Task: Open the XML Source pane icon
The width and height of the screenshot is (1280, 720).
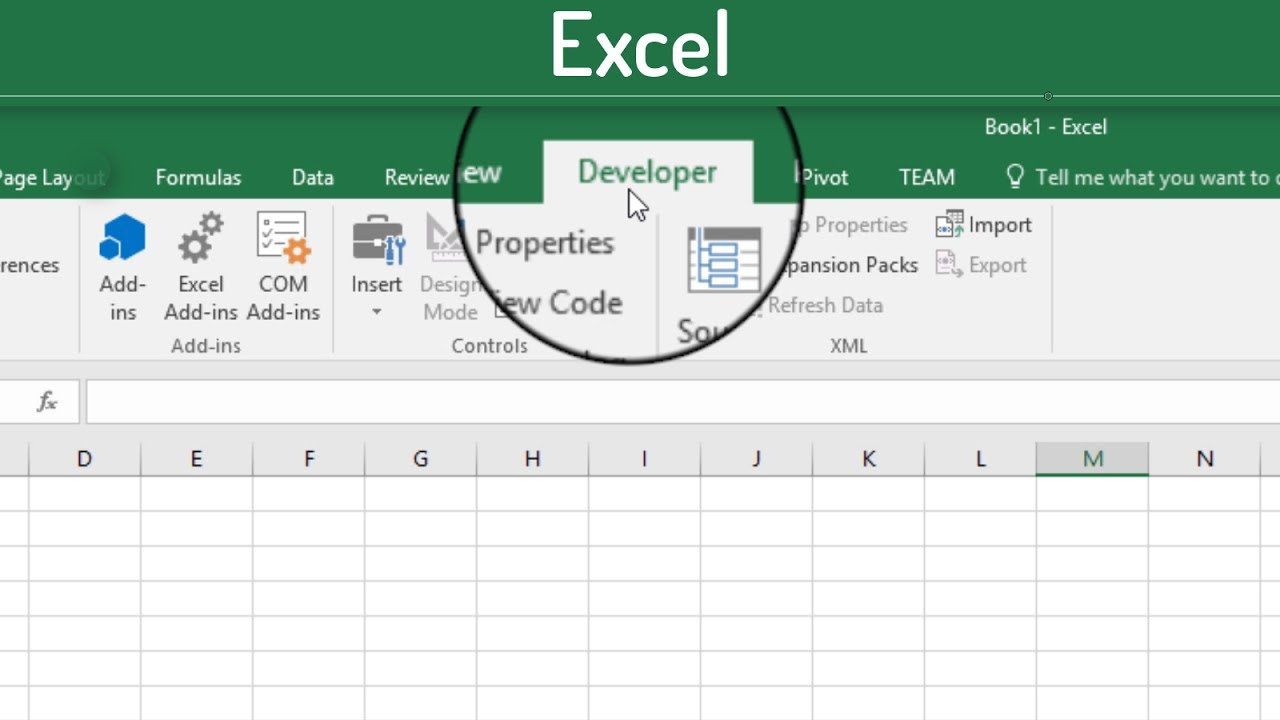Action: point(723,260)
